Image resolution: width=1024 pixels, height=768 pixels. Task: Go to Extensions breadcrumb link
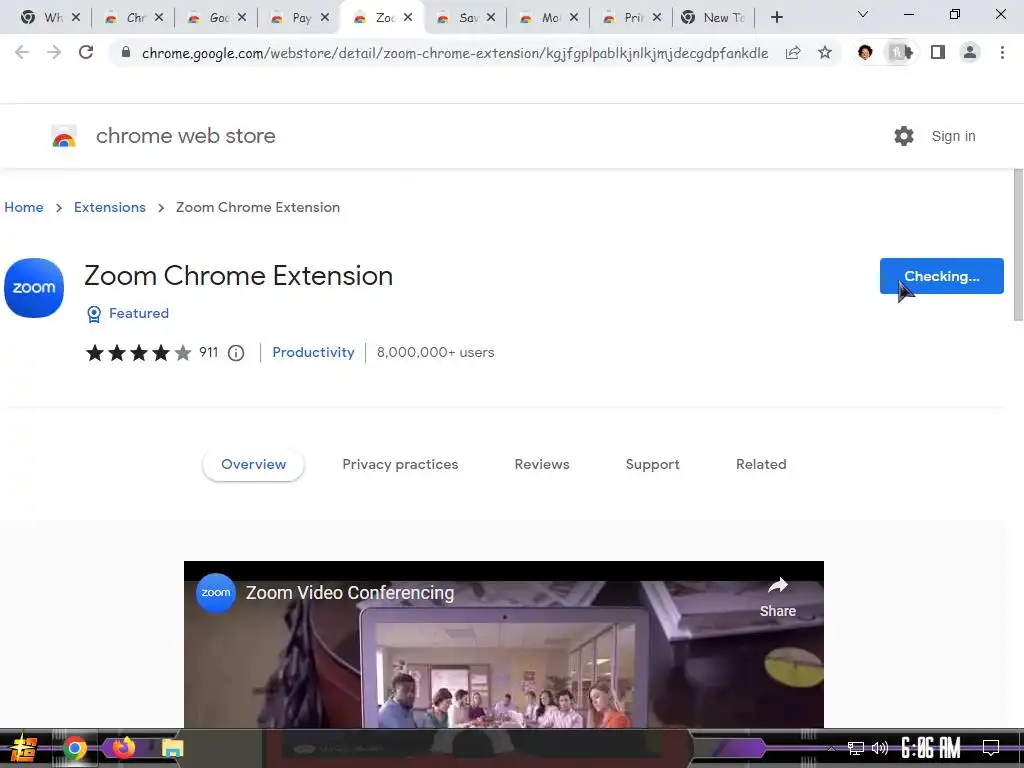tap(110, 207)
